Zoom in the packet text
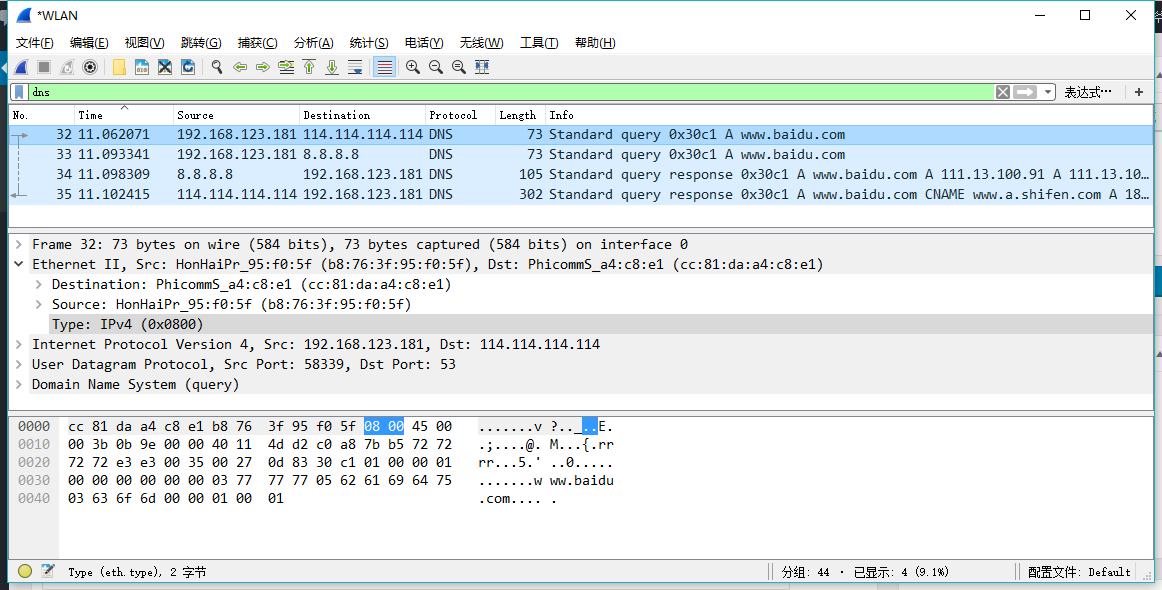 413,67
